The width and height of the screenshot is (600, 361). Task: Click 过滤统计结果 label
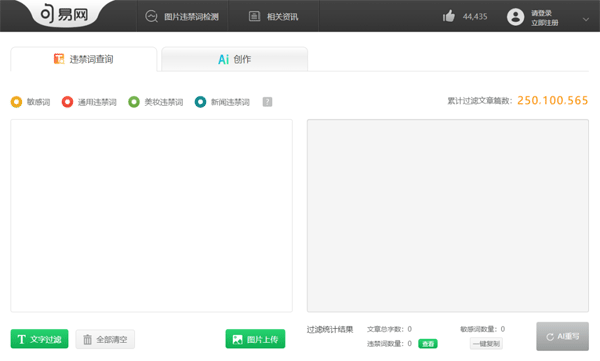pyautogui.click(x=330, y=329)
